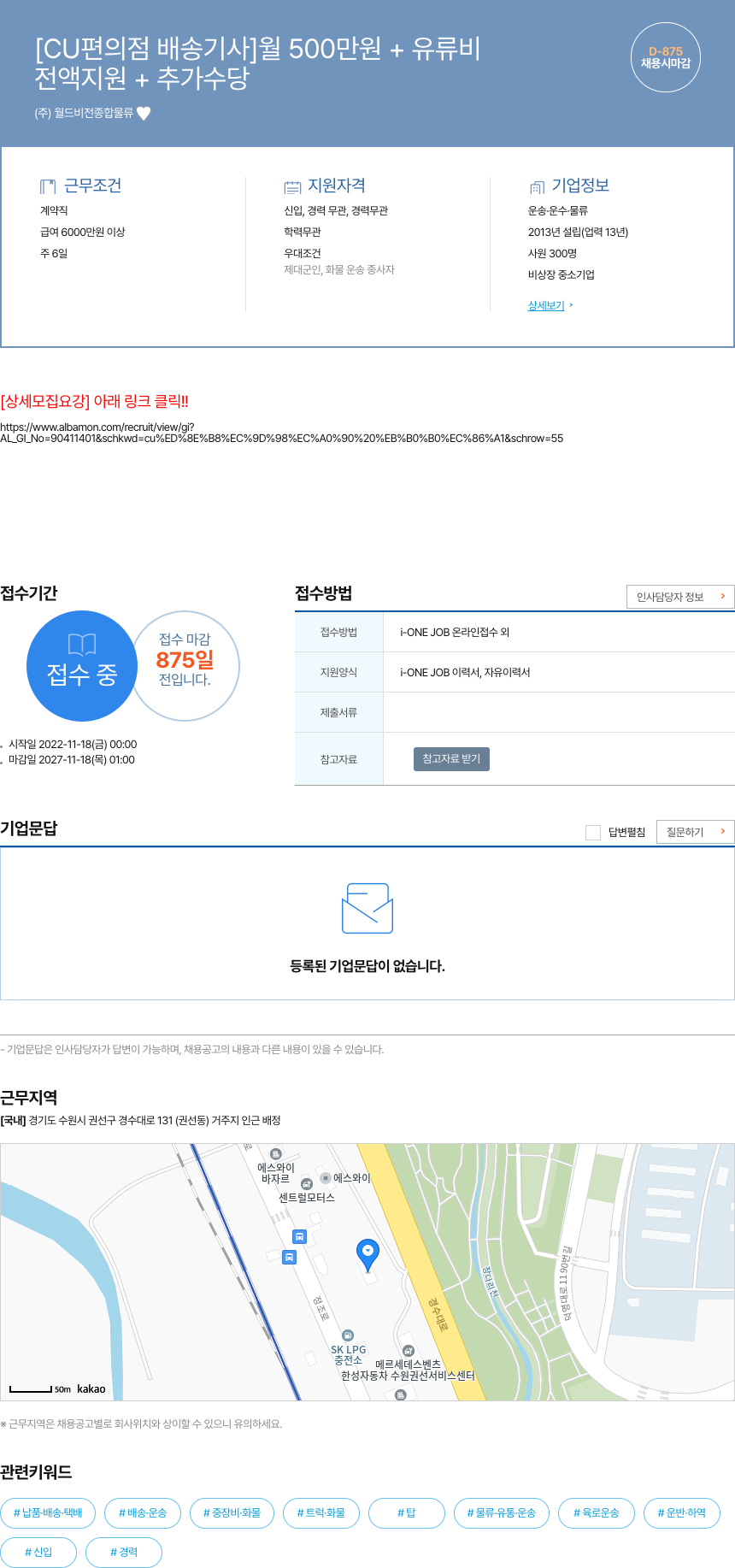The image size is (735, 1568).
Task: Click the 에스와이 바자르 map marker
Action: (275, 1154)
